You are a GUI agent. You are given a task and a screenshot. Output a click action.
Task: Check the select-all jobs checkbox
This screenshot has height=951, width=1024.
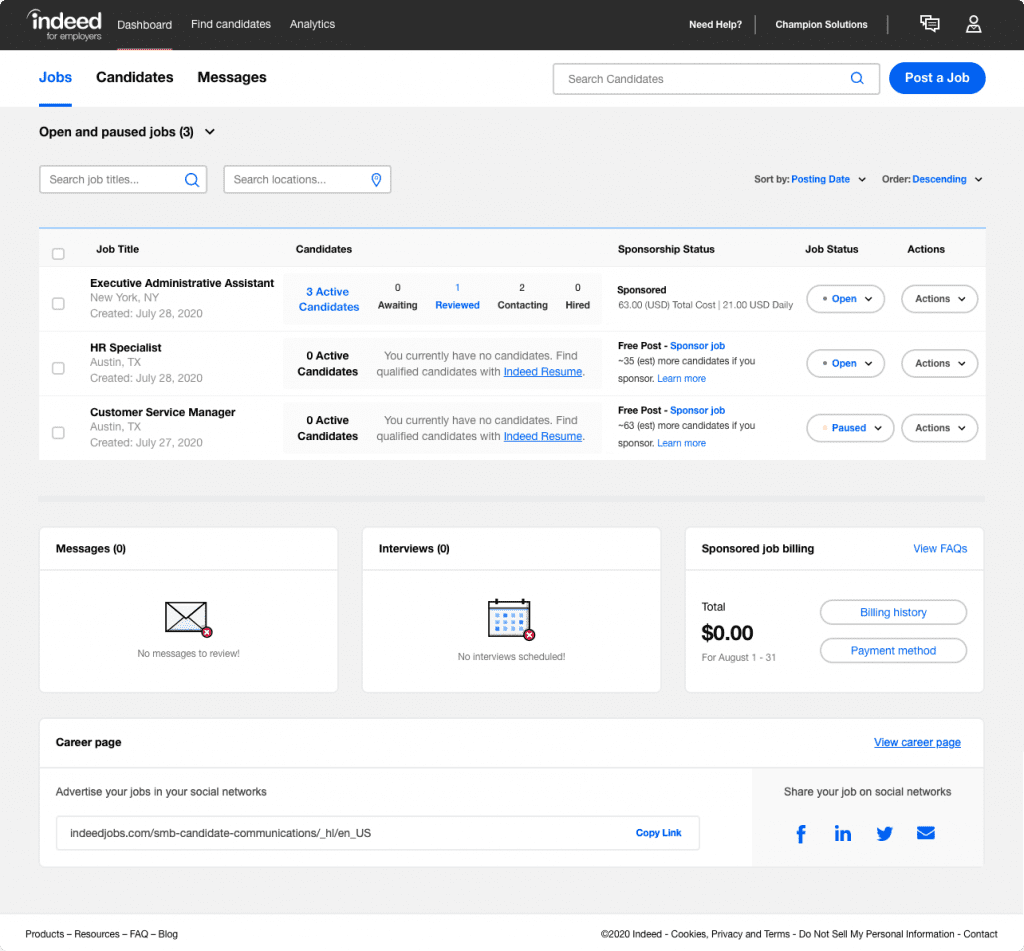tap(58, 253)
